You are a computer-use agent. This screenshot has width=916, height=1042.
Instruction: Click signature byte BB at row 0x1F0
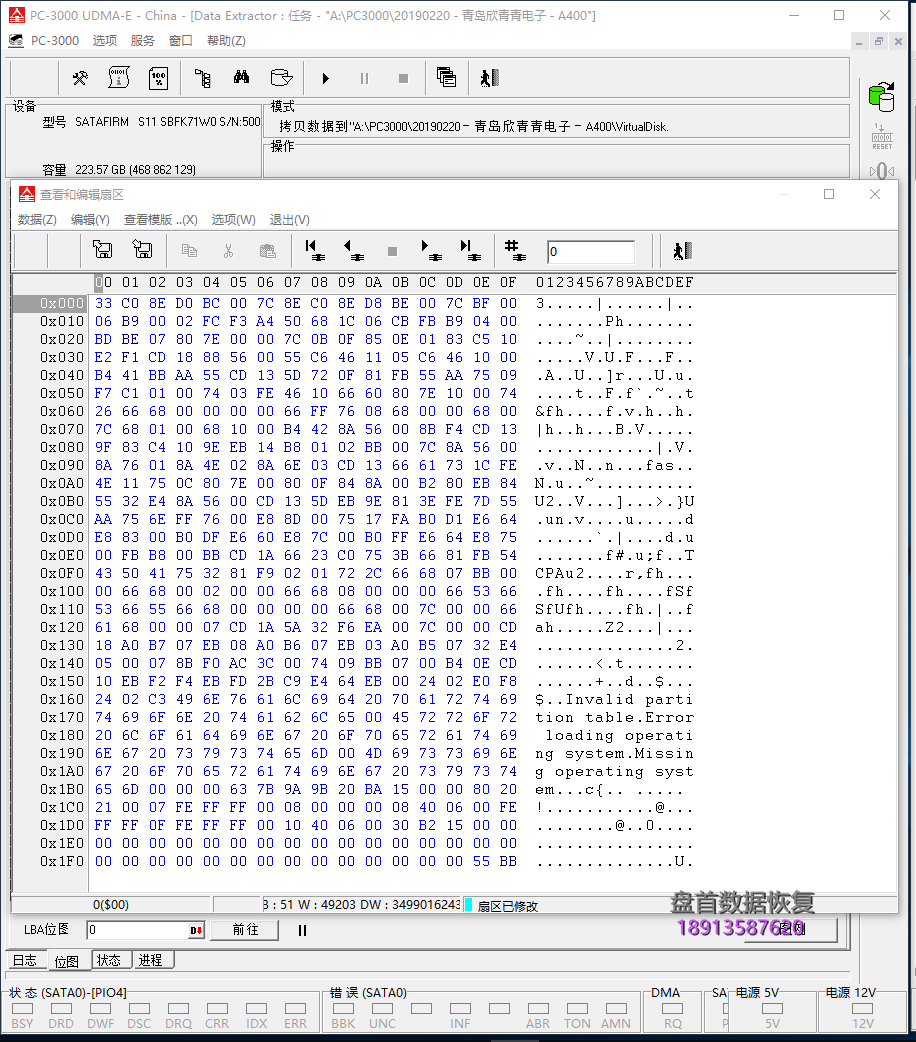509,861
